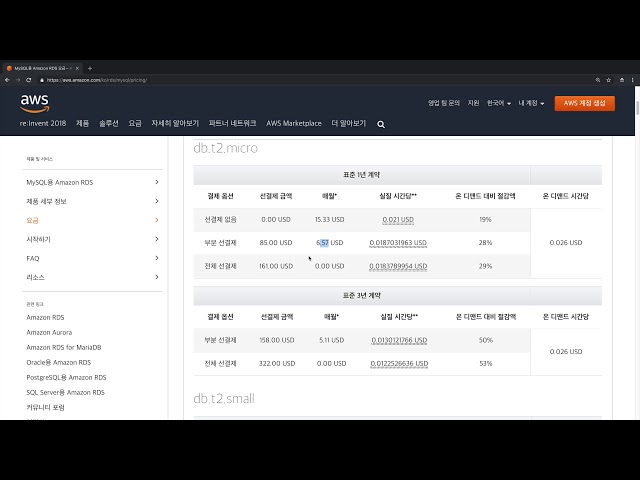Click the 0.0122526636 USD hourly value
The height and width of the screenshot is (480, 640).
pos(399,364)
